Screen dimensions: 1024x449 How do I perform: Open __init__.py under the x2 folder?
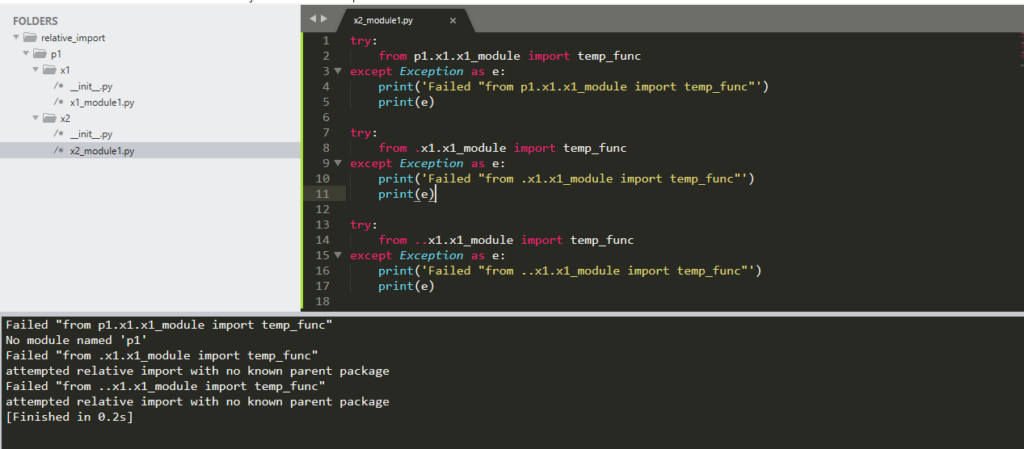click(91, 134)
